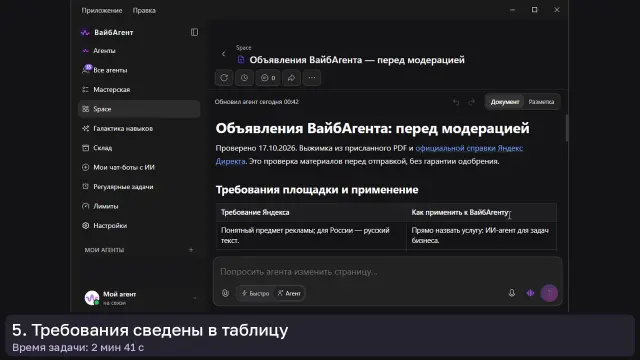The width and height of the screenshot is (640, 360).
Task: Add a new agent with plus icon
Action: (191, 250)
